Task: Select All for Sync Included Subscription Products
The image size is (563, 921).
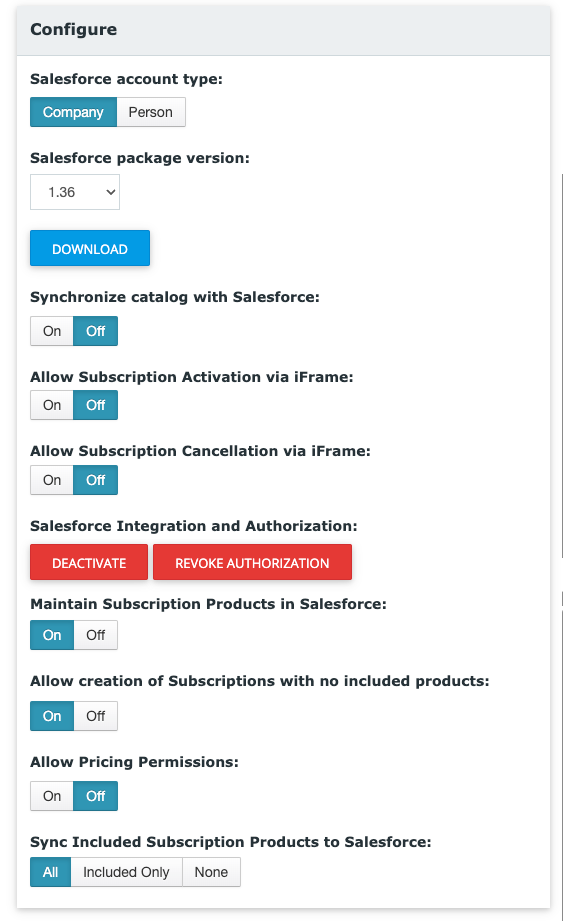Action: click(x=50, y=873)
